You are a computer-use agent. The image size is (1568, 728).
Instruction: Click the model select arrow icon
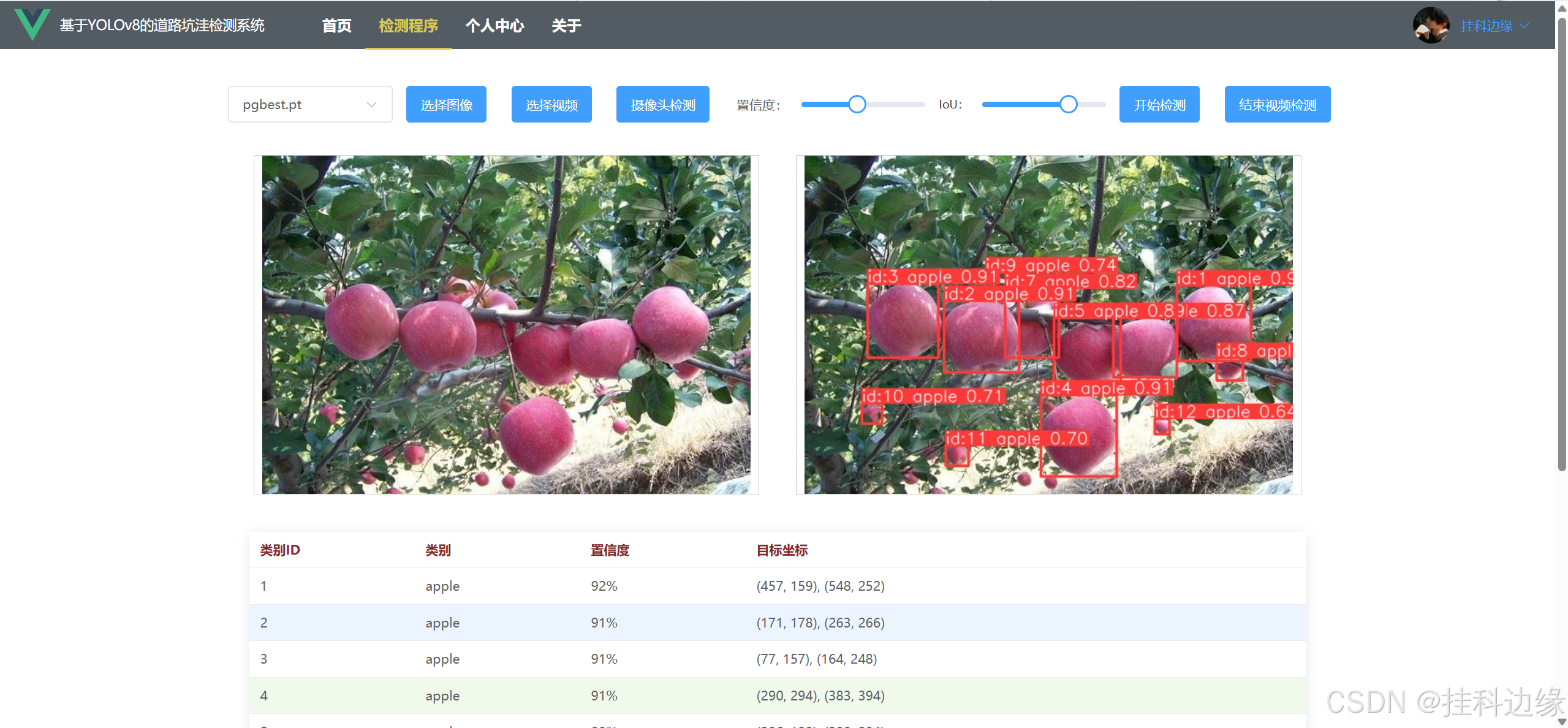click(x=371, y=105)
